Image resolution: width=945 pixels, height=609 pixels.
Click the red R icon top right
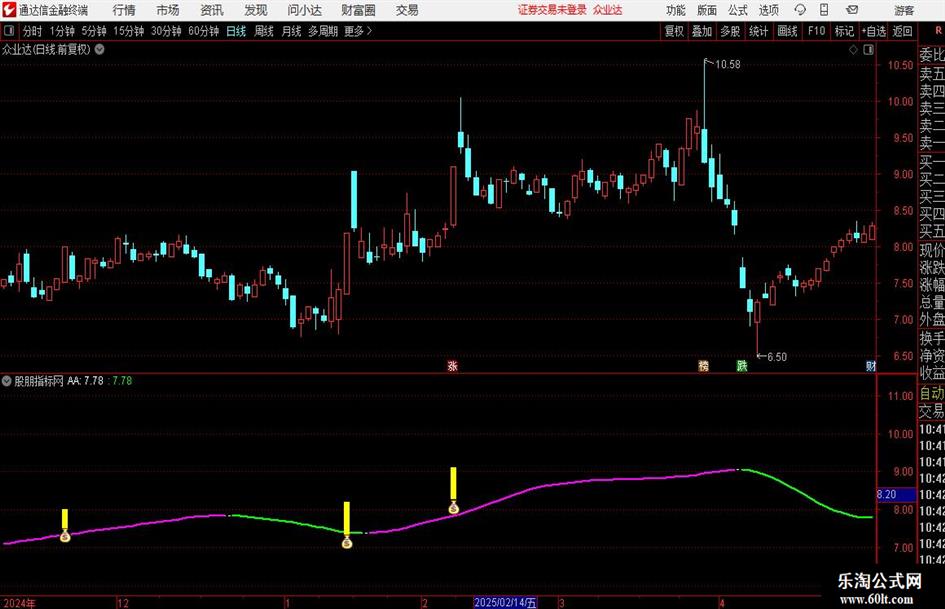[938, 31]
